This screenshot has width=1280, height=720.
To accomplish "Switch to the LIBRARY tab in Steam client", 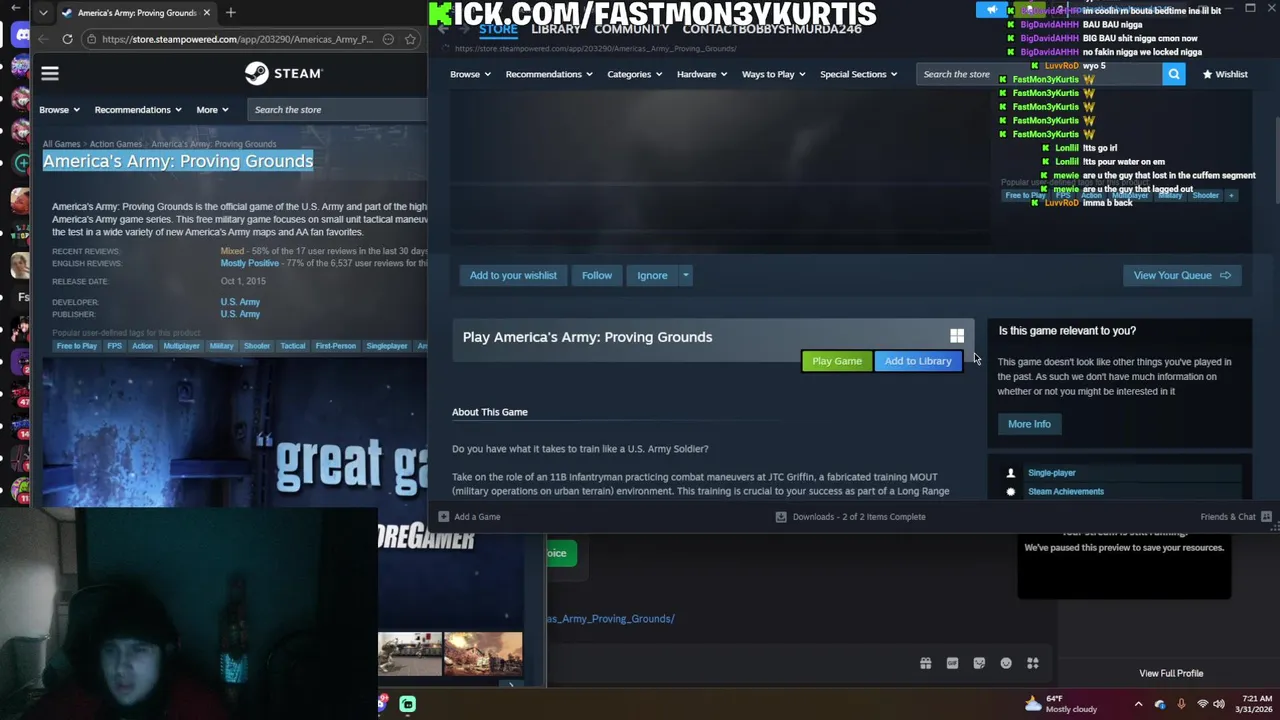I will pyautogui.click(x=556, y=29).
